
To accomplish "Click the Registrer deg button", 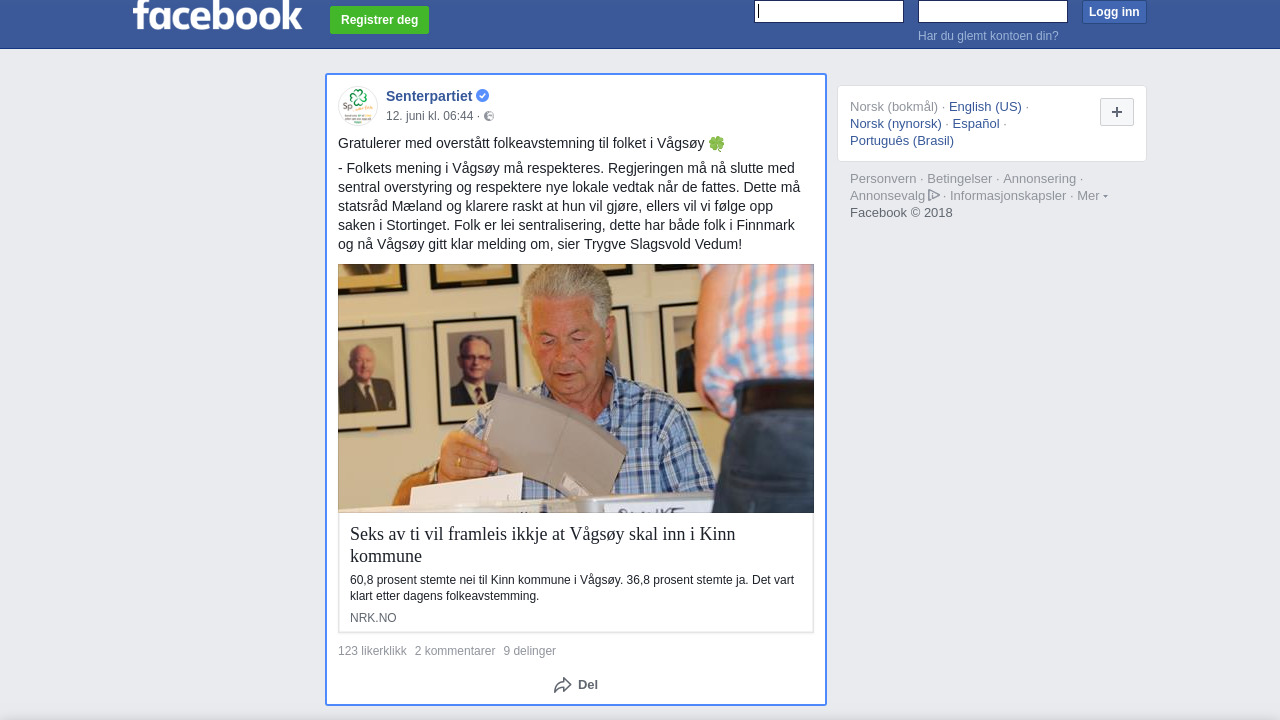I will point(379,20).
